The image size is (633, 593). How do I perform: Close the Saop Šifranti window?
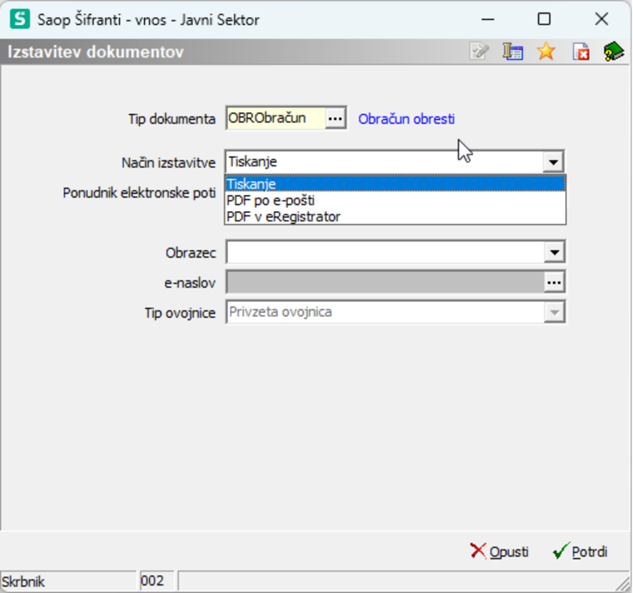[x=602, y=19]
